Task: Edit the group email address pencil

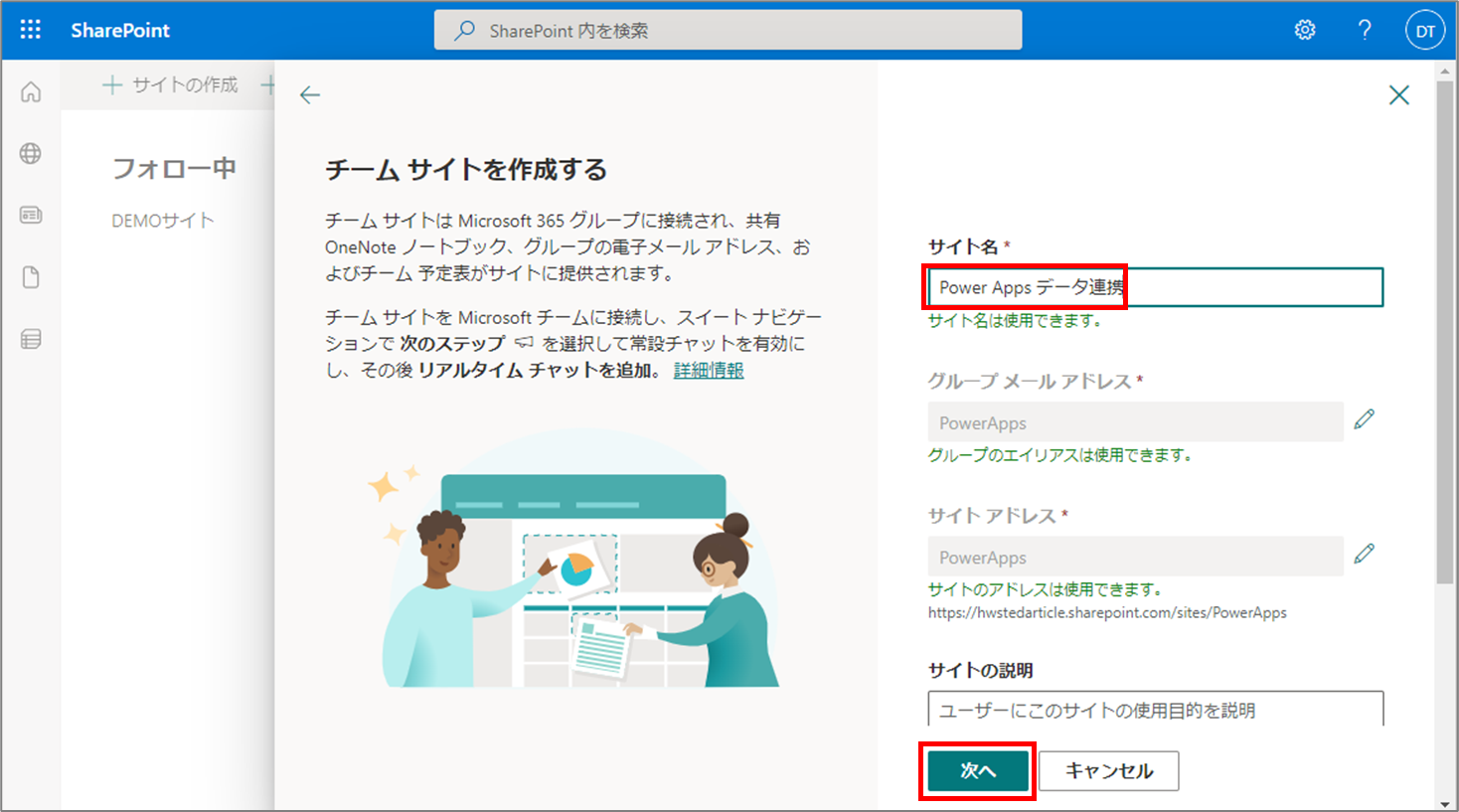Action: pyautogui.click(x=1365, y=418)
